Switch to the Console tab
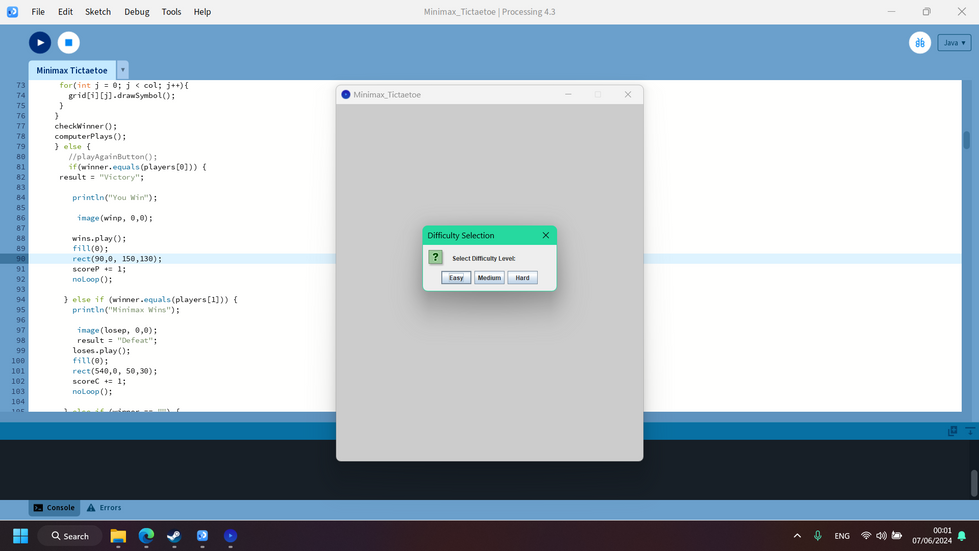This screenshot has height=551, width=979. tap(54, 507)
